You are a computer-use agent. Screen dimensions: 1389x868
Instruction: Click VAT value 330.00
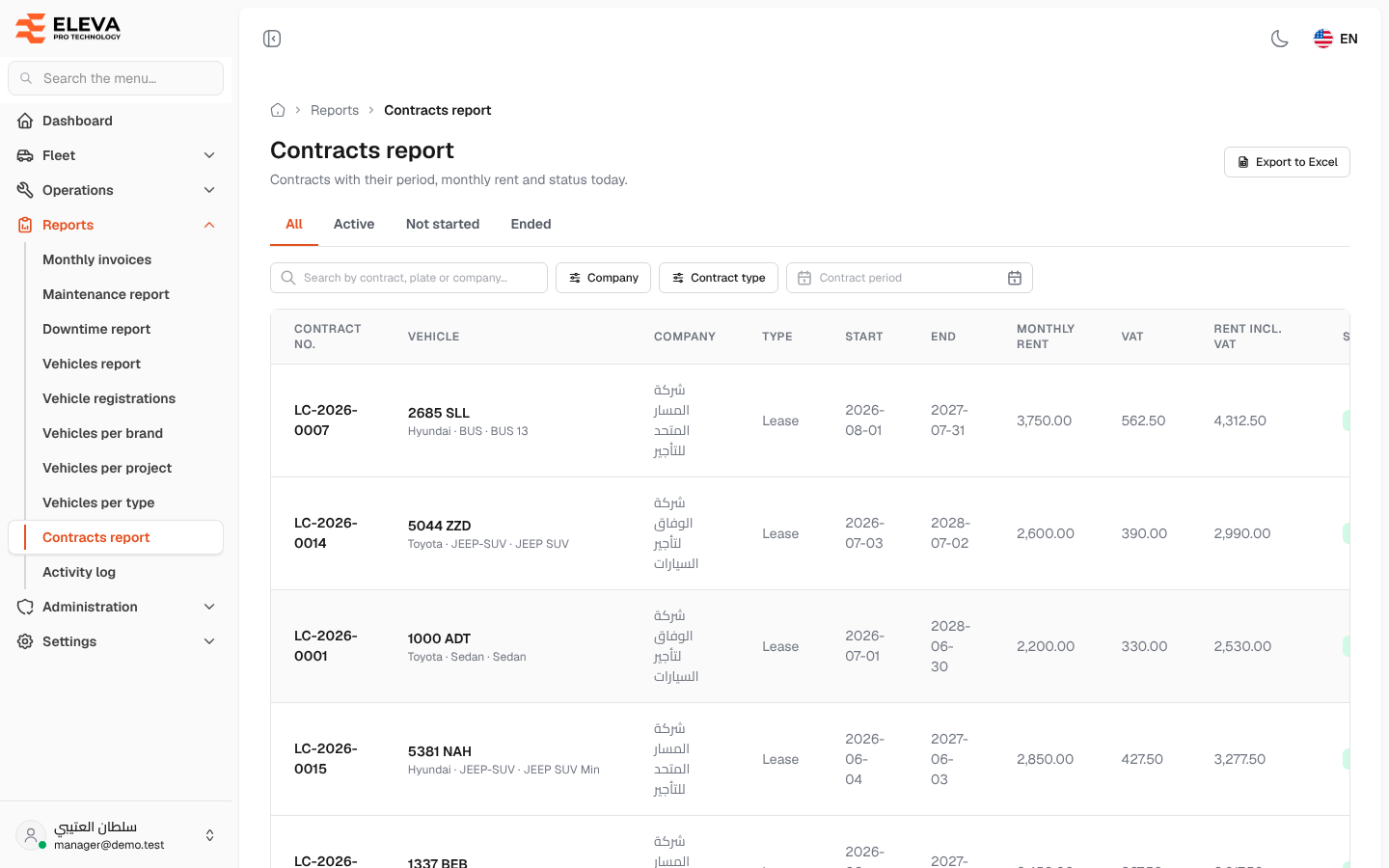pos(1144,646)
